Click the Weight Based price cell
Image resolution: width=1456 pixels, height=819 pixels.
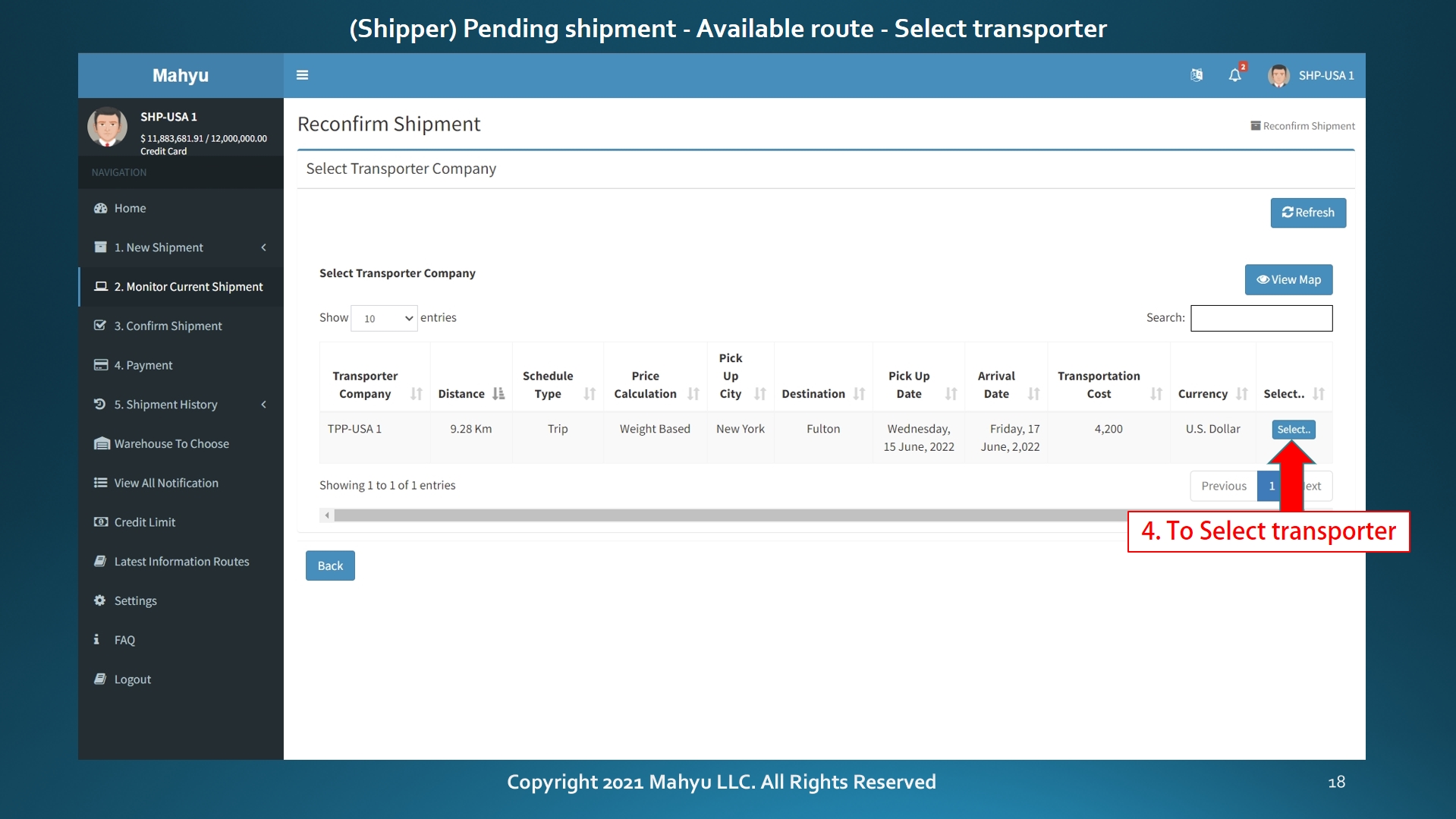[x=655, y=438]
